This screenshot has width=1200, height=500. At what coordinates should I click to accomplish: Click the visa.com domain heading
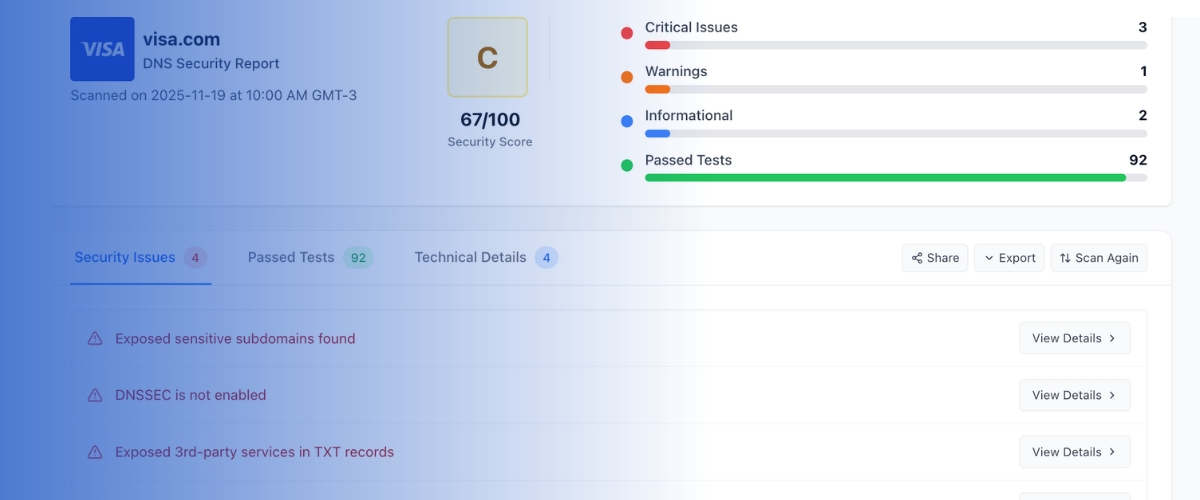point(181,40)
